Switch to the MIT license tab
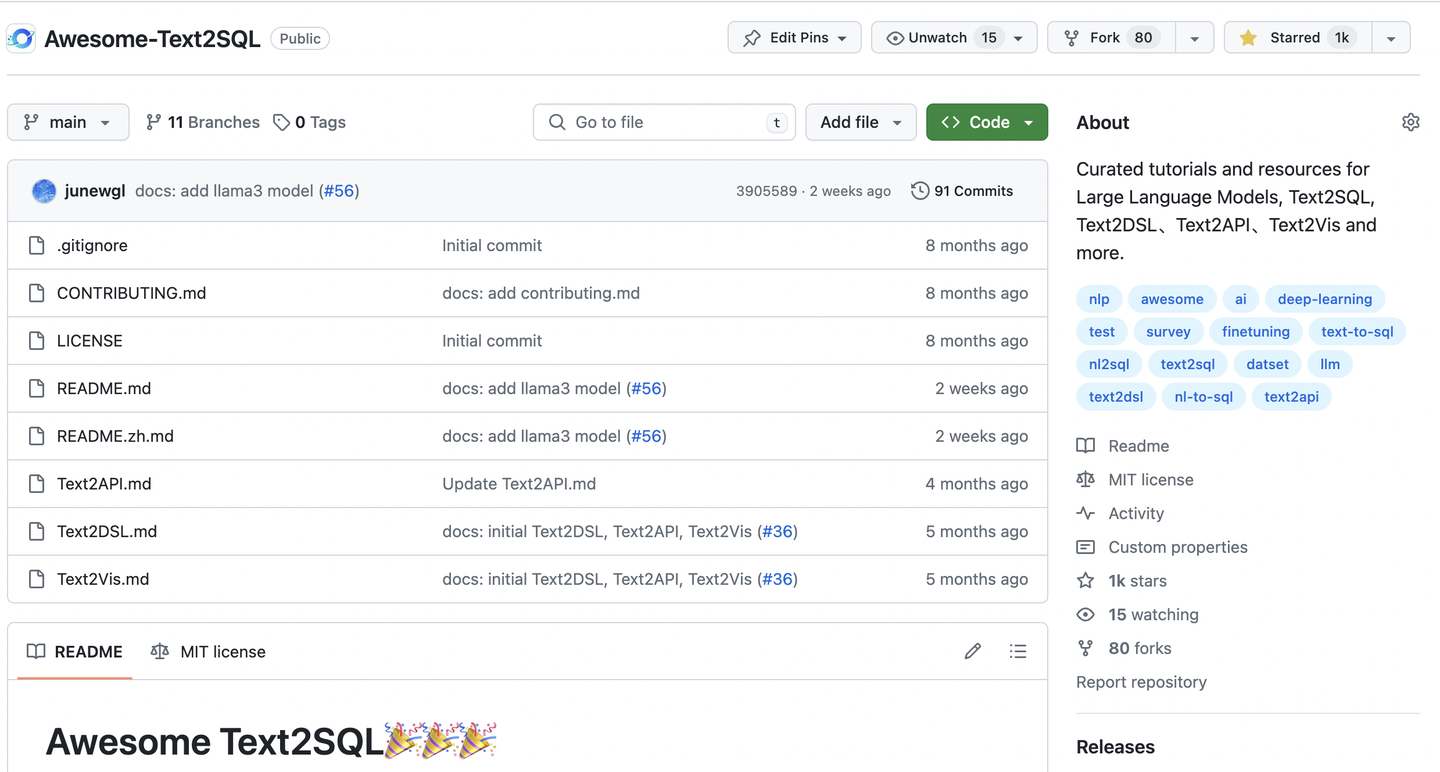Screen dimensions: 1440x772 click(208, 652)
